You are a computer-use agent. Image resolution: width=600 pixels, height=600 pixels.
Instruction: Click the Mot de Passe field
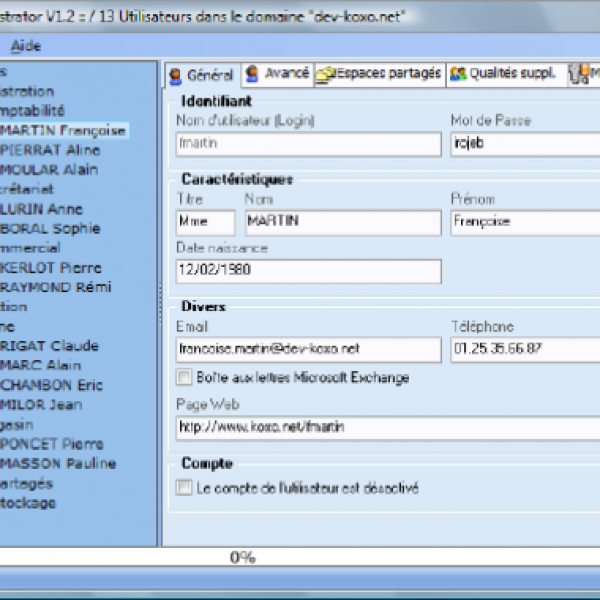[525, 144]
